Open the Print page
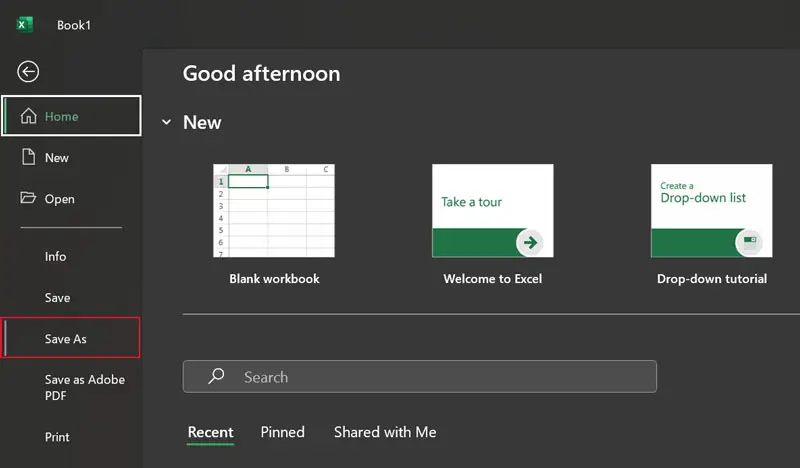800x468 pixels. point(71,437)
